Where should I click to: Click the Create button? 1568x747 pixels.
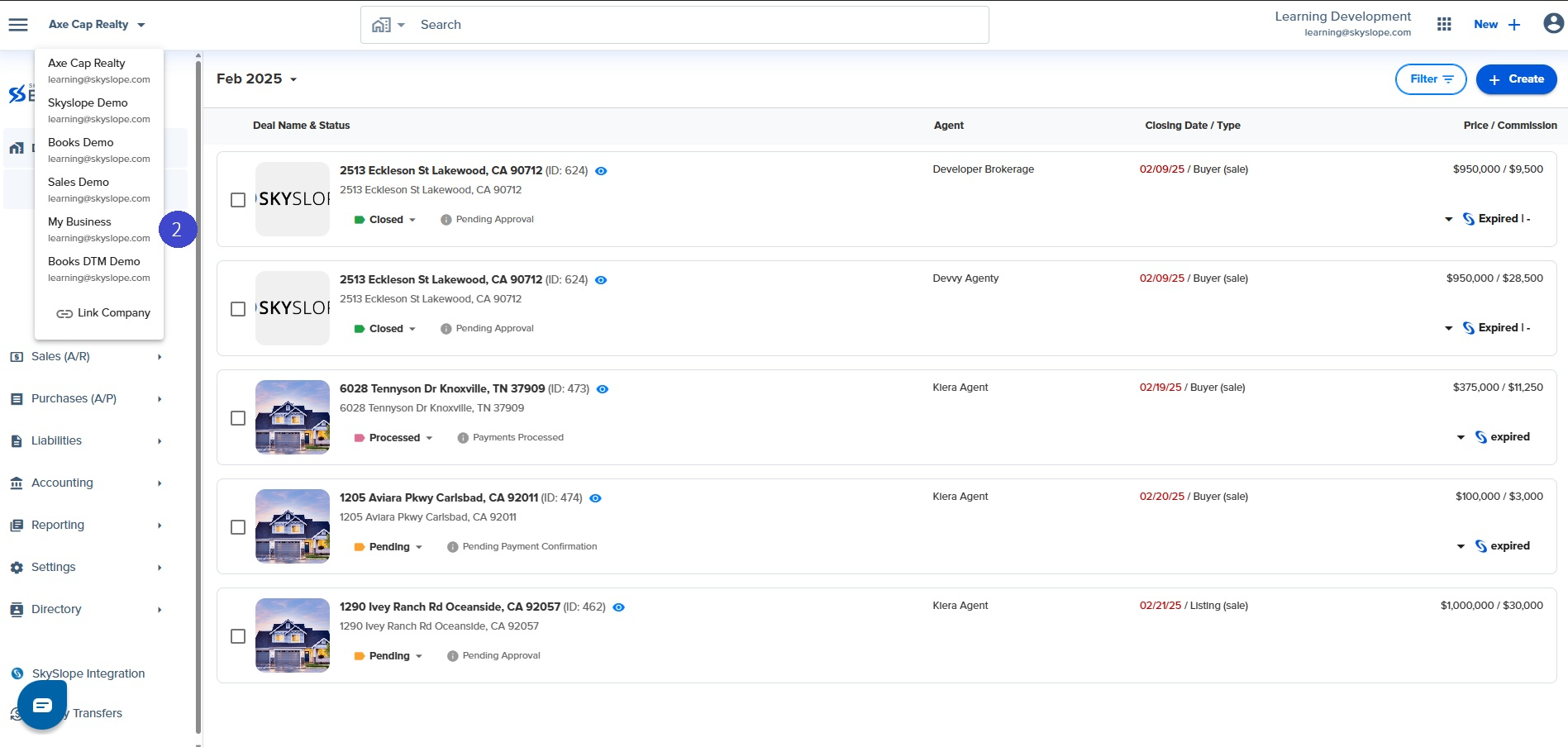pos(1516,79)
